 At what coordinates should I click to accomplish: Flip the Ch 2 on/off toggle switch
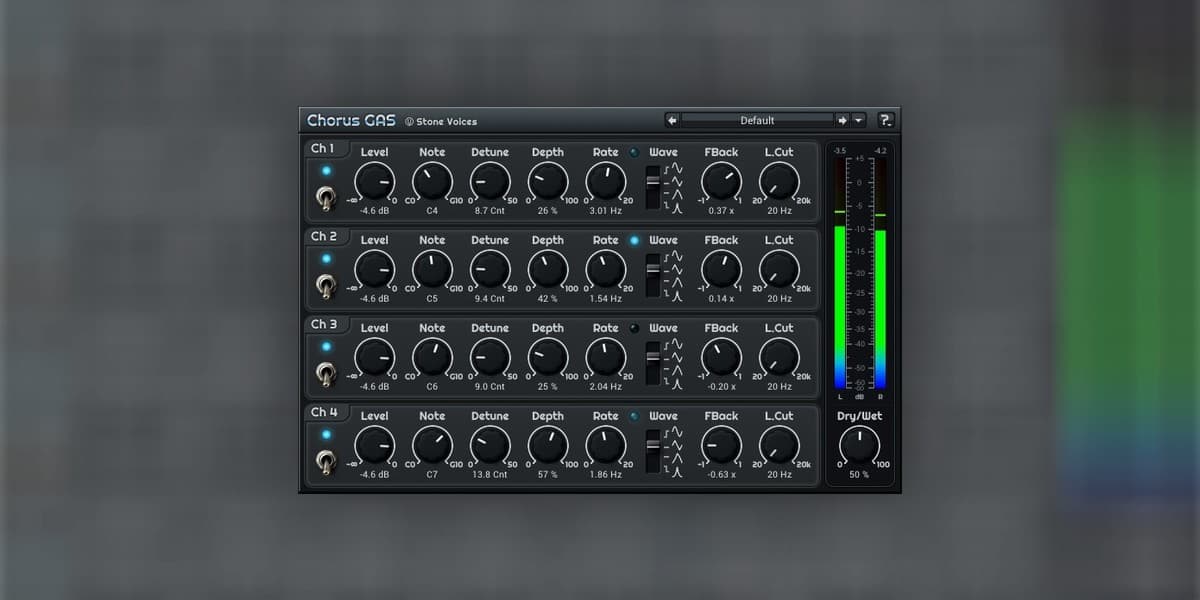point(326,288)
